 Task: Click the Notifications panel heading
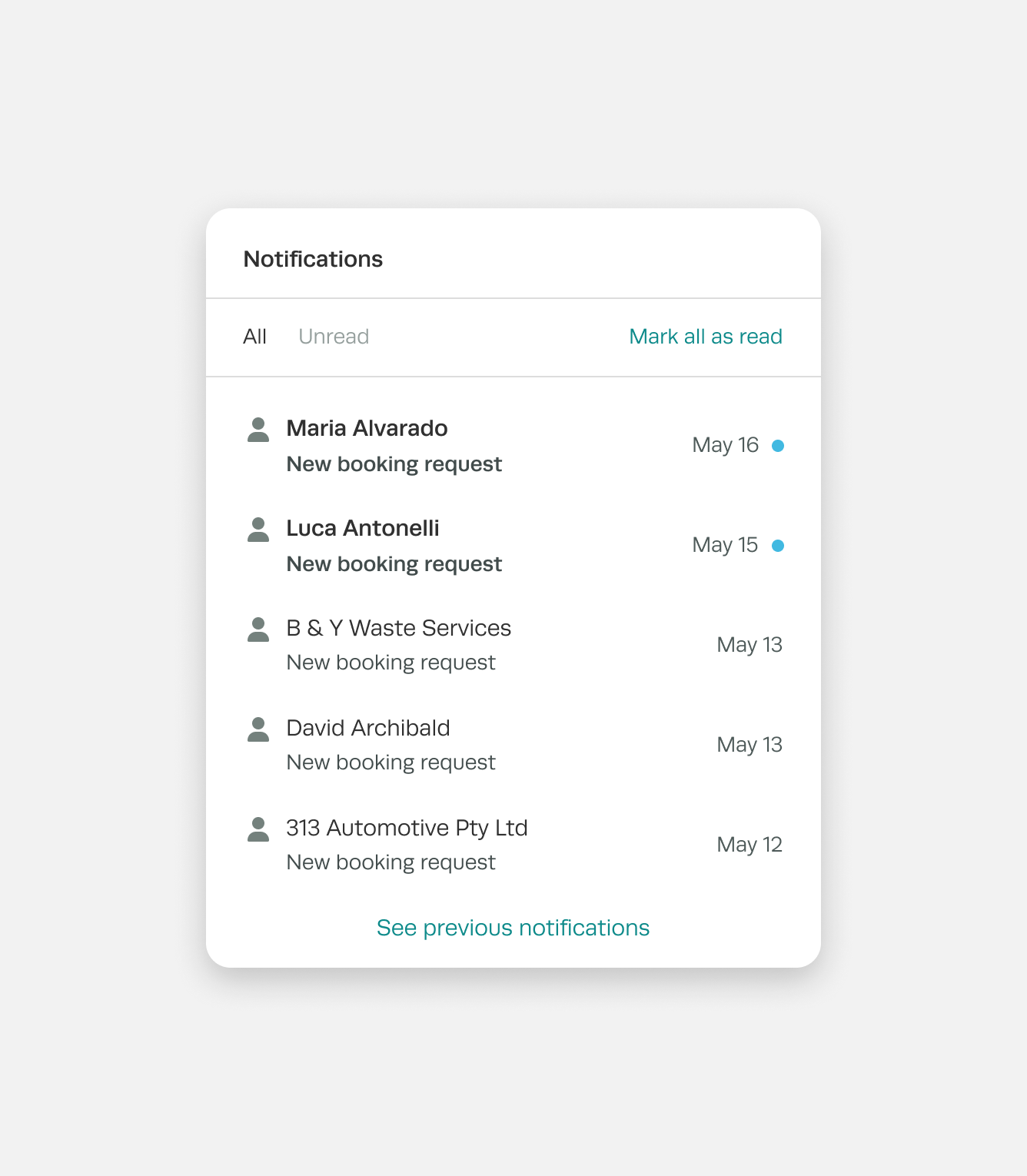coord(313,259)
